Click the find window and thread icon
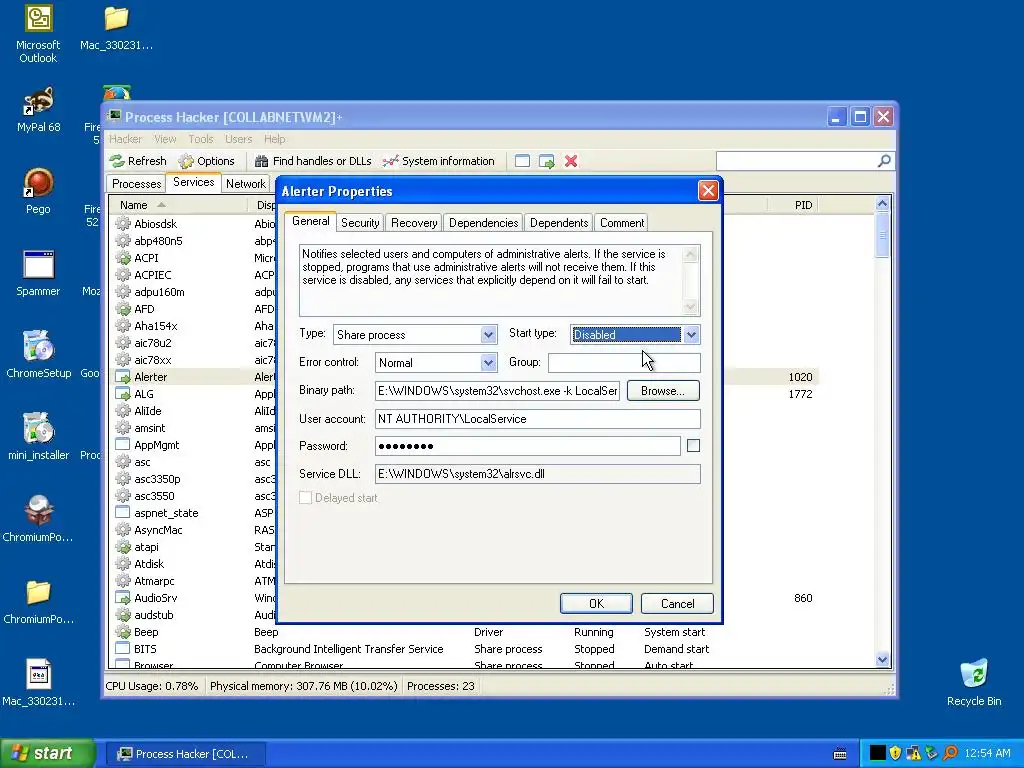Image resolution: width=1024 pixels, height=768 pixels. (547, 161)
